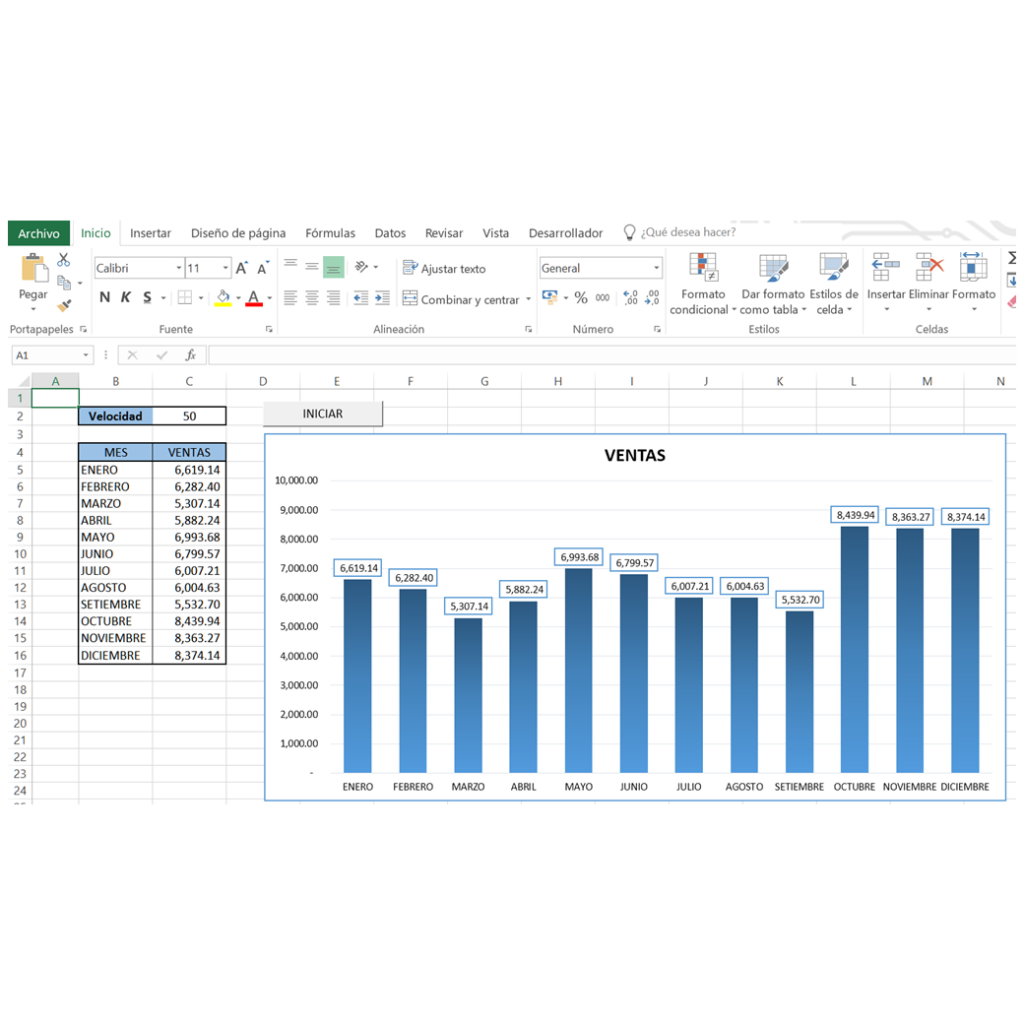1024x1024 pixels.
Task: Click the insert function fx icon
Action: click(190, 355)
